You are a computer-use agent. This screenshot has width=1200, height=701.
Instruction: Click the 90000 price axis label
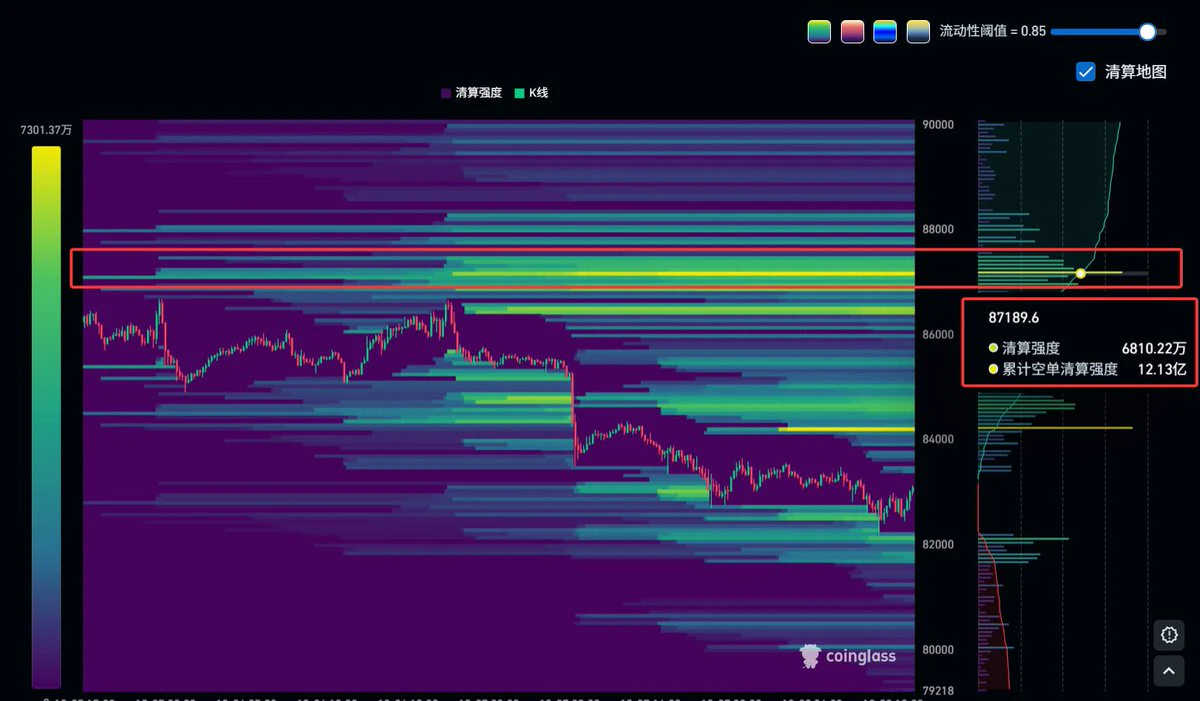point(938,125)
